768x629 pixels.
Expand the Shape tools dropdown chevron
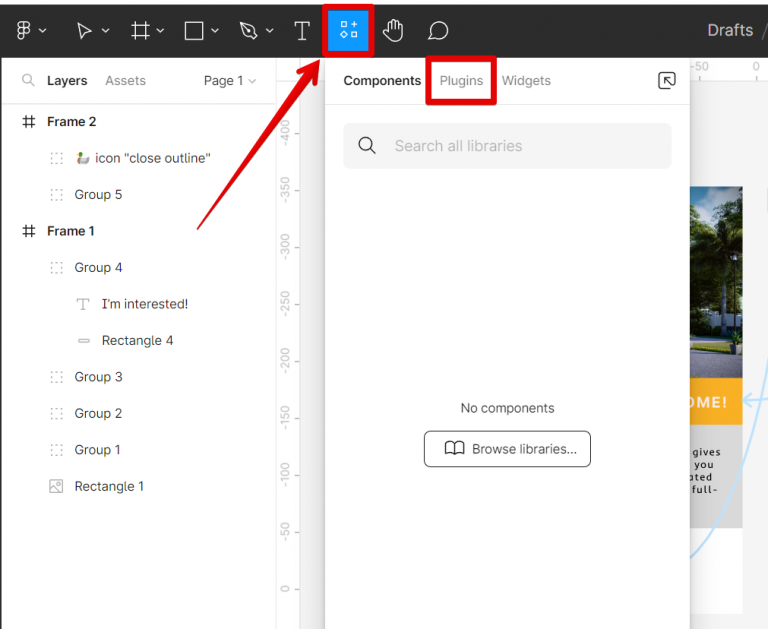[x=215, y=30]
